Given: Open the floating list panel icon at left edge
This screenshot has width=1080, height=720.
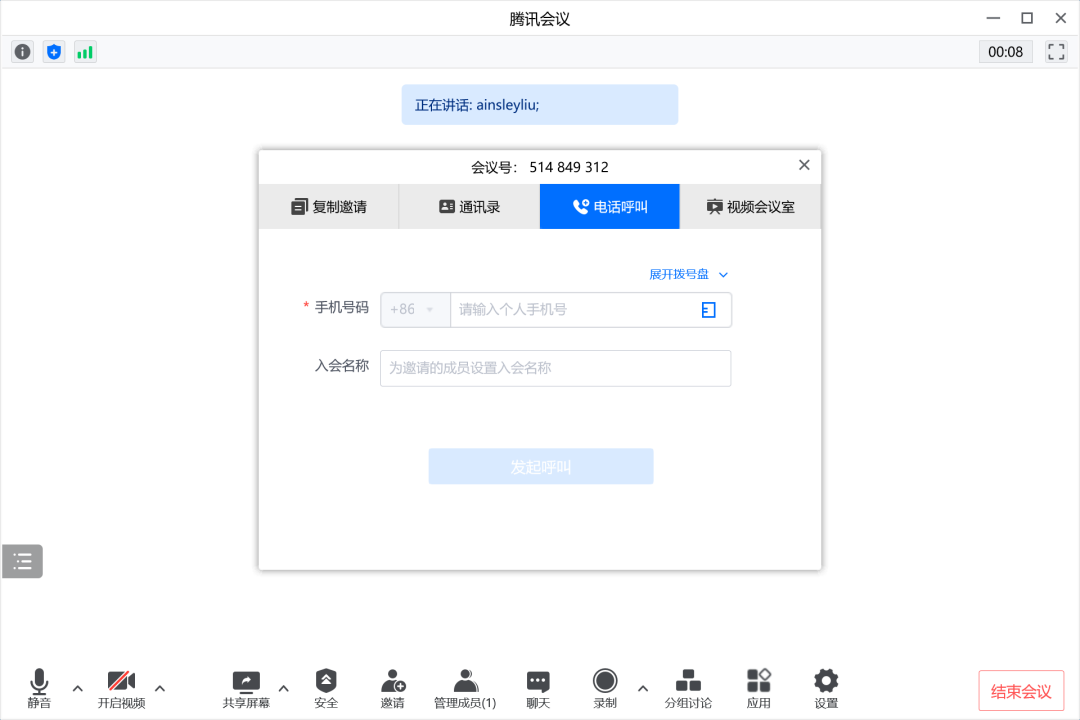Looking at the screenshot, I should click(23, 561).
